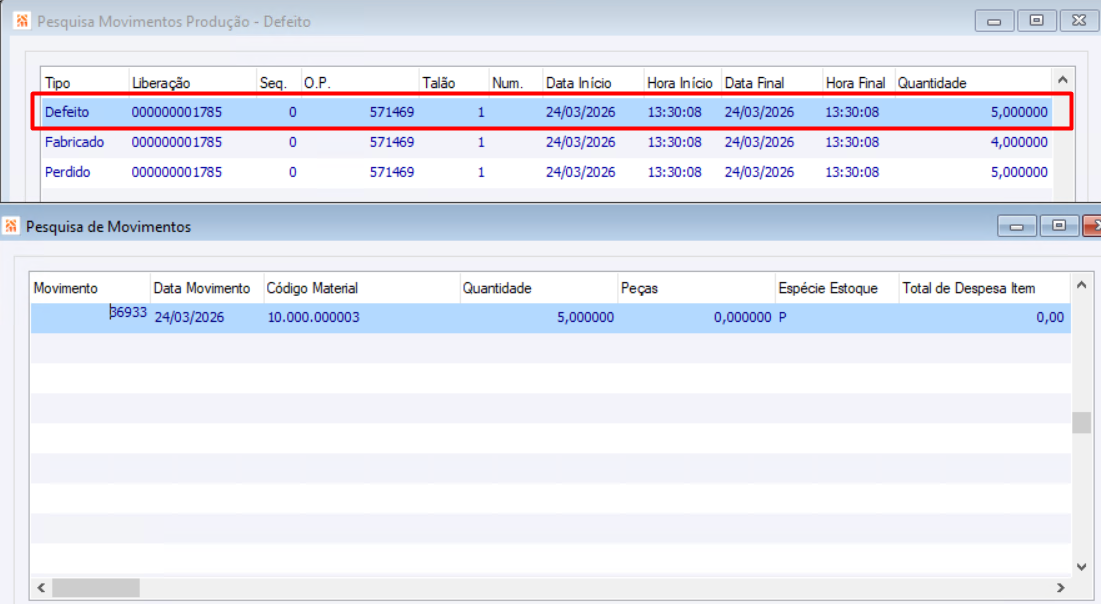Close the Pesquisa de Movimentos window
The width and height of the screenshot is (1101, 604).
pyautogui.click(x=1093, y=226)
